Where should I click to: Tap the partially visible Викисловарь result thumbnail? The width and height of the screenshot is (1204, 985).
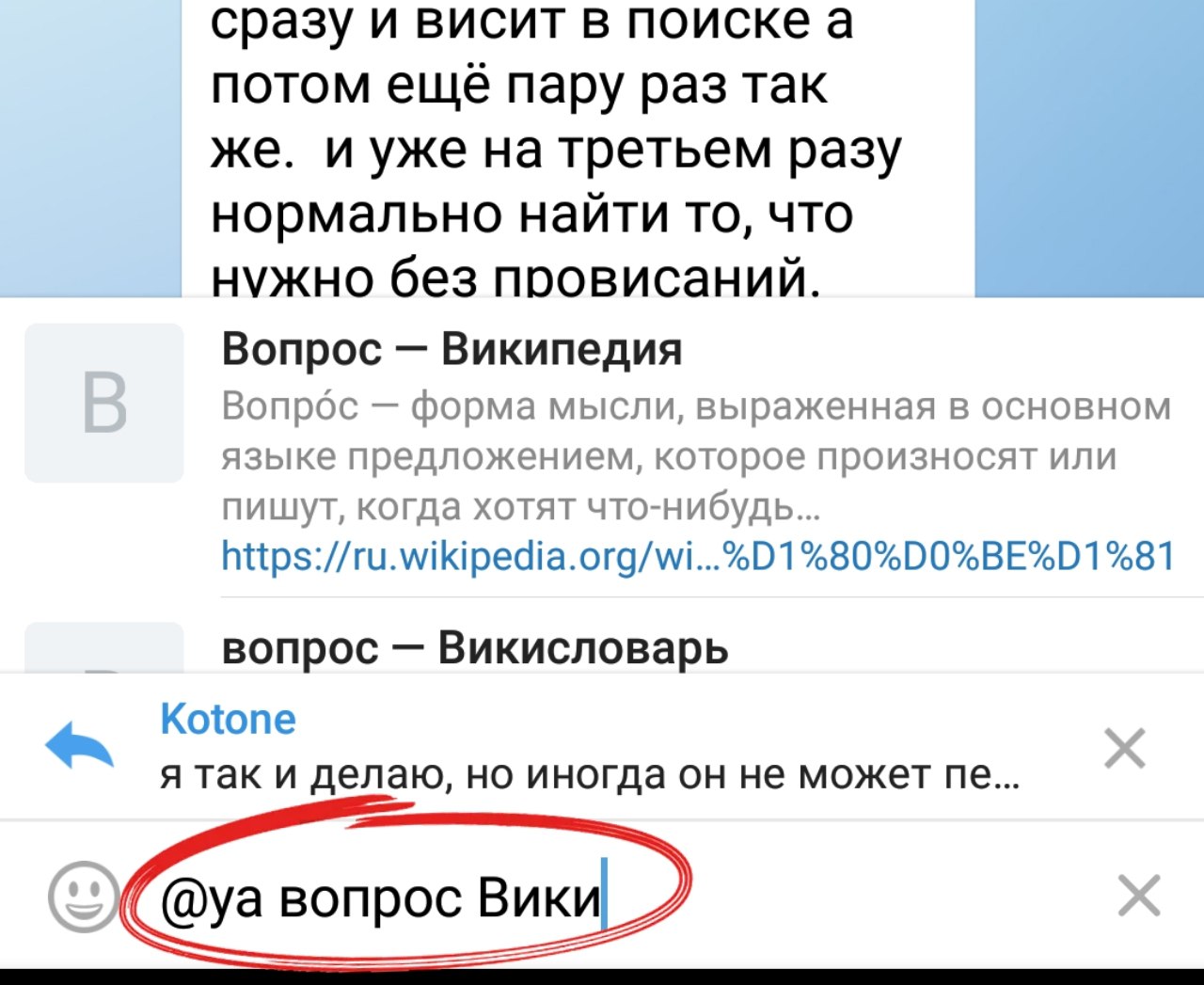pos(104,647)
